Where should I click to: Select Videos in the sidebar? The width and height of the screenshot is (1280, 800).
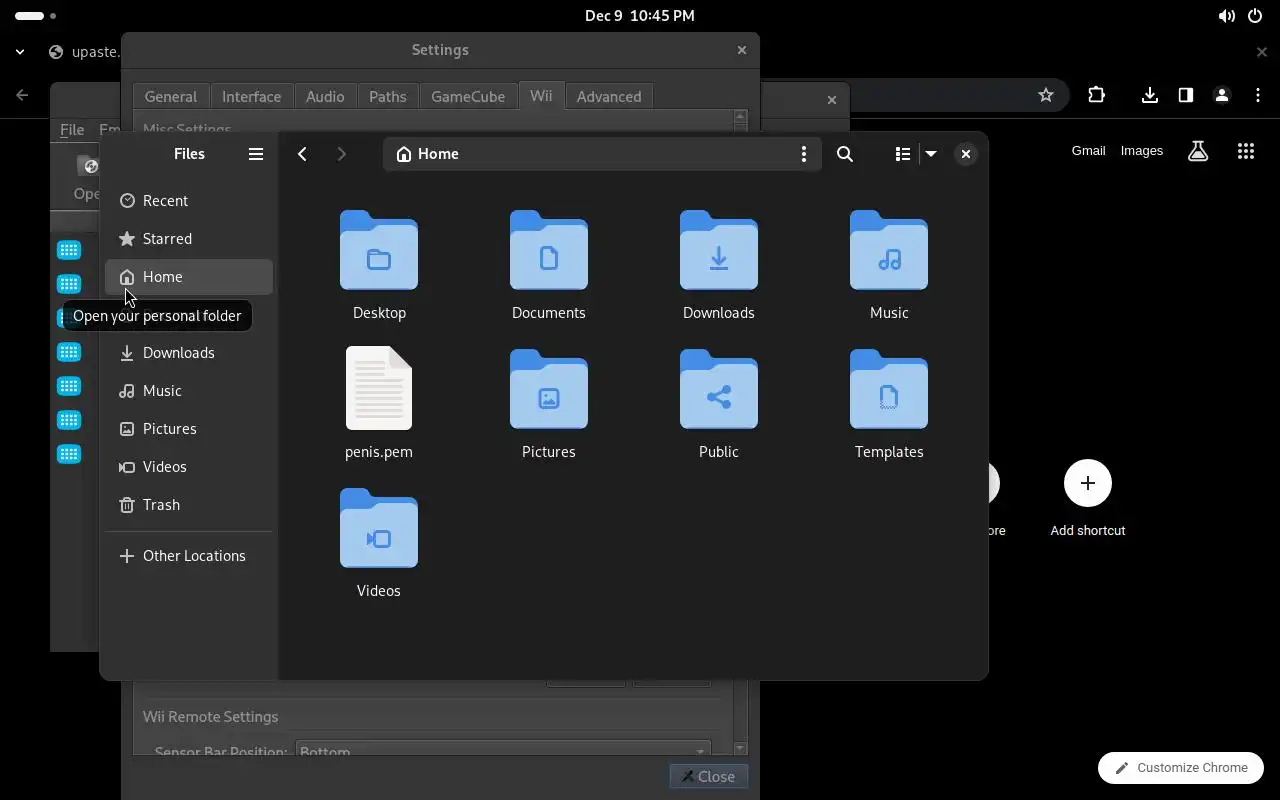[189, 467]
